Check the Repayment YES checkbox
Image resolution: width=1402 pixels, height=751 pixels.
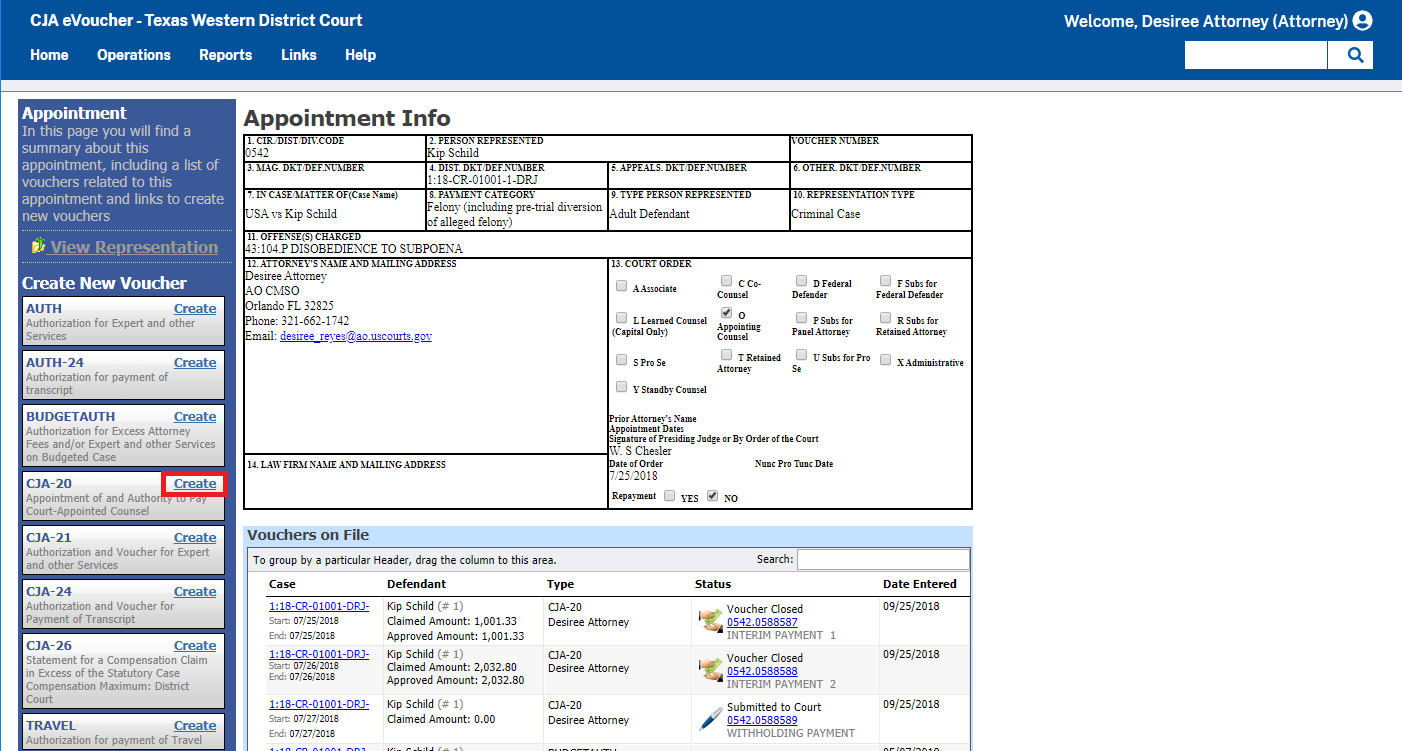[x=669, y=496]
